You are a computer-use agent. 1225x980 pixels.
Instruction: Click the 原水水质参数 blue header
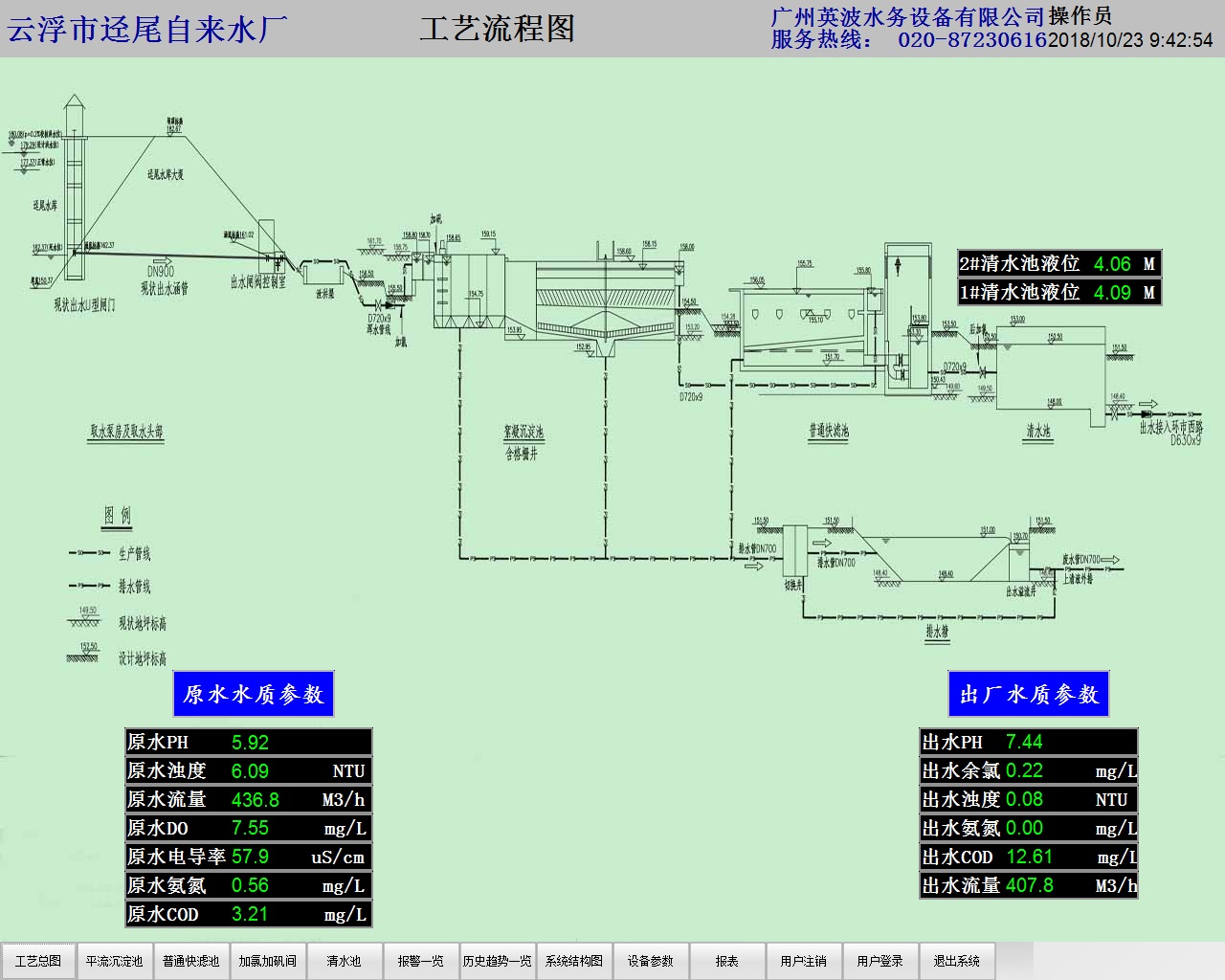254,694
